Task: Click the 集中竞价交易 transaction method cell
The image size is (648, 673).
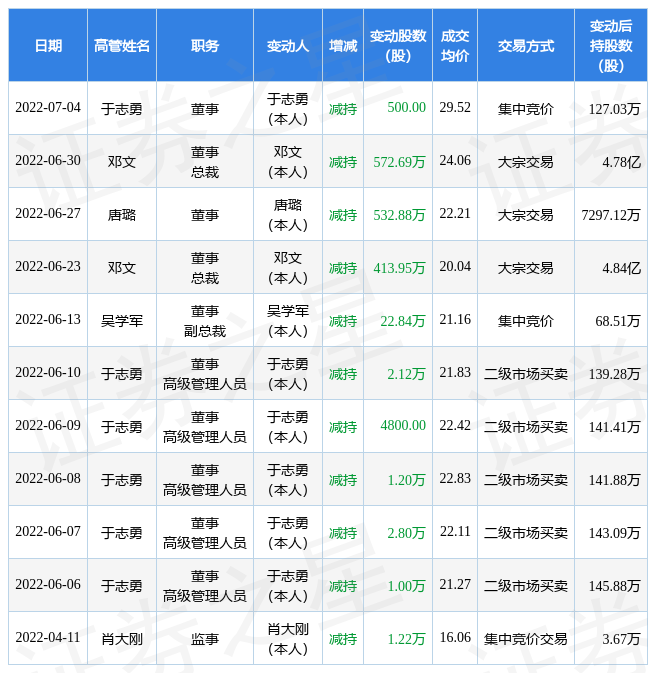Action: tap(526, 639)
